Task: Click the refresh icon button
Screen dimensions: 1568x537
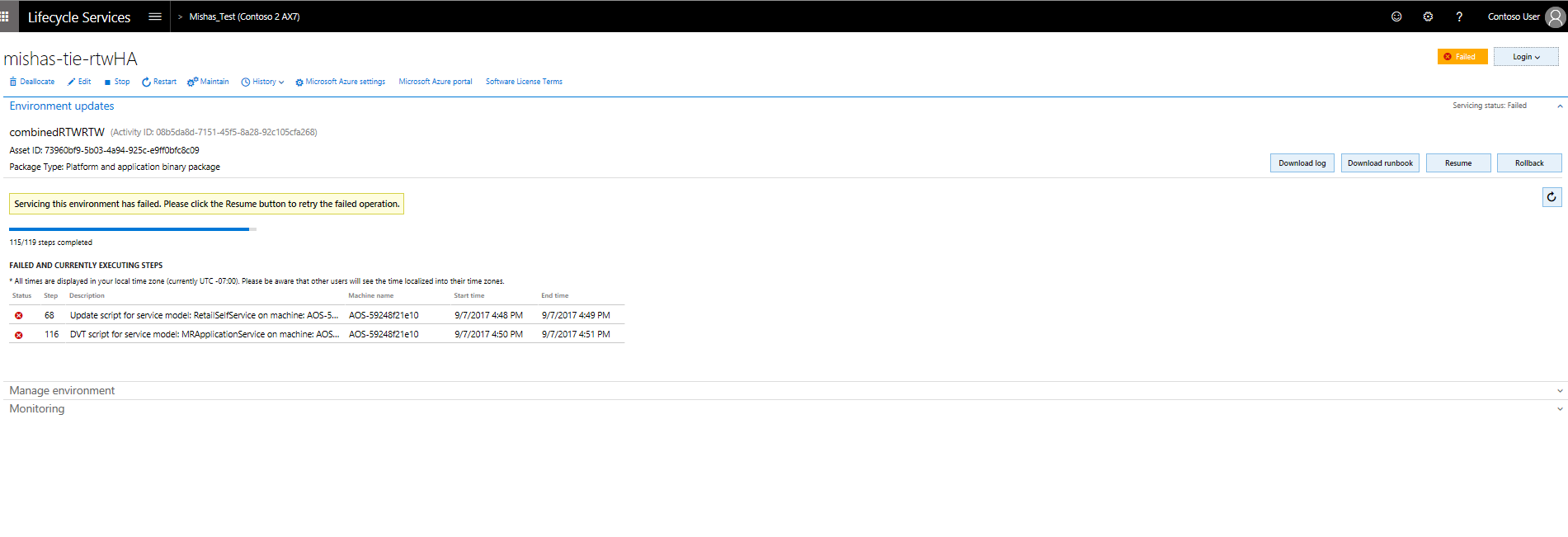Action: [x=1552, y=197]
